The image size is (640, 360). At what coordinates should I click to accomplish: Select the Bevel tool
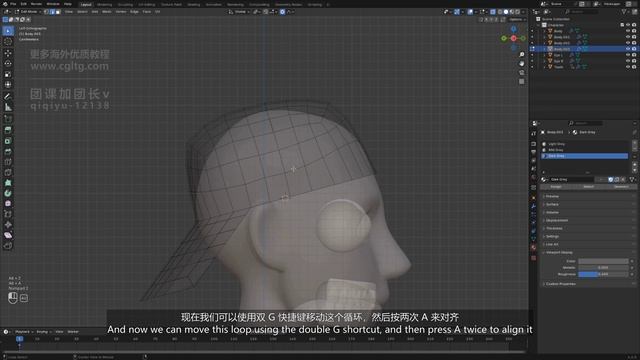[x=8, y=151]
